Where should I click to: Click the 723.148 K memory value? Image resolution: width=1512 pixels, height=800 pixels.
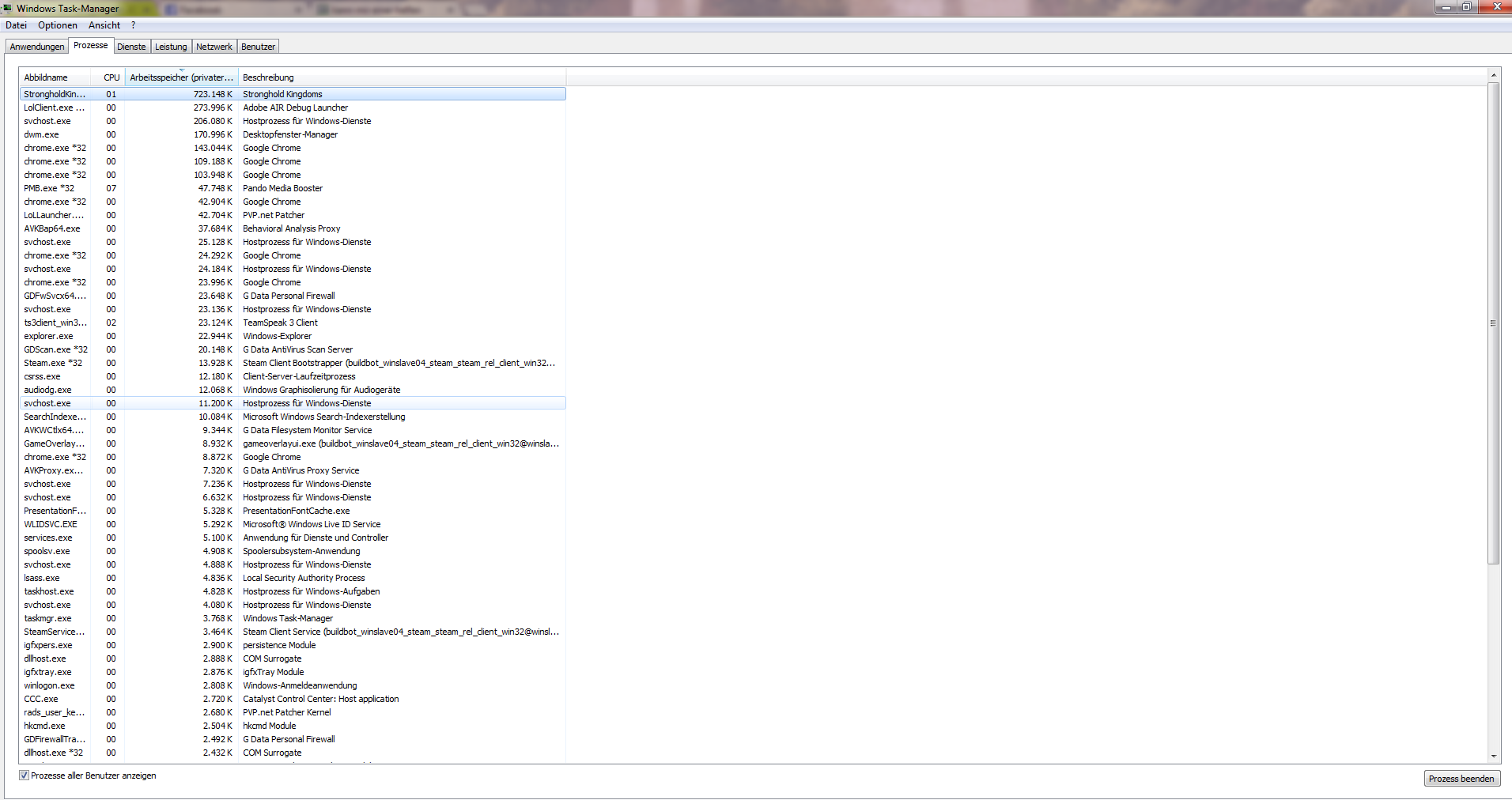point(213,94)
